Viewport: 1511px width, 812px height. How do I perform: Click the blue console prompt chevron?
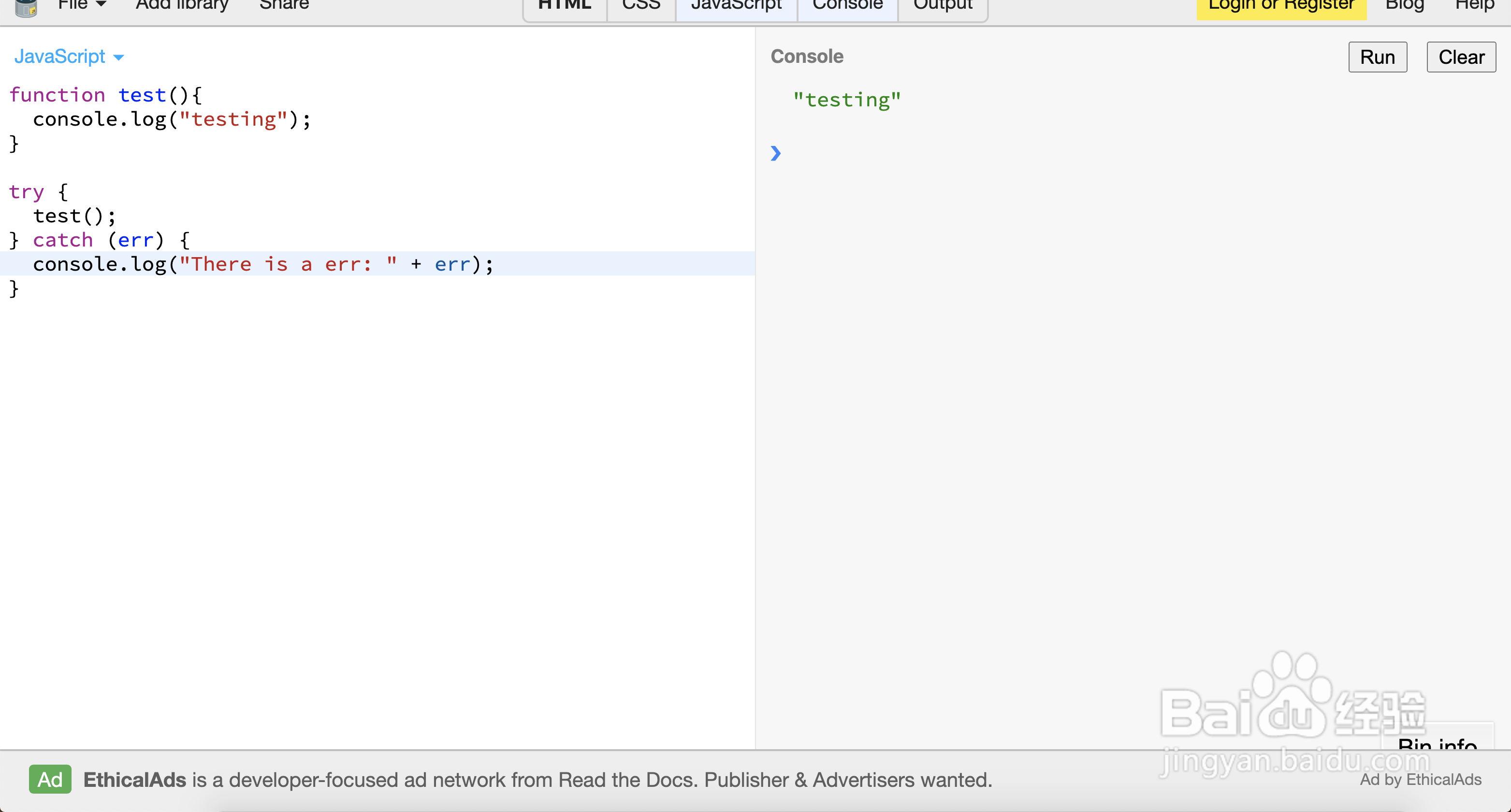(x=775, y=154)
